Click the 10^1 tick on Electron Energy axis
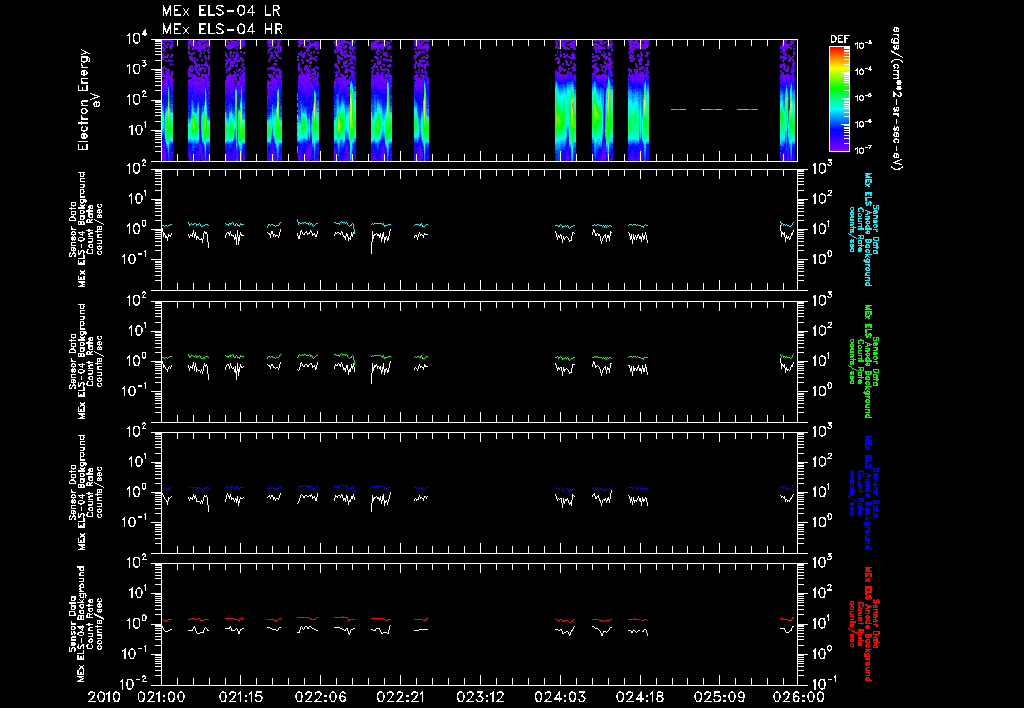The image size is (1024, 708). (x=139, y=130)
